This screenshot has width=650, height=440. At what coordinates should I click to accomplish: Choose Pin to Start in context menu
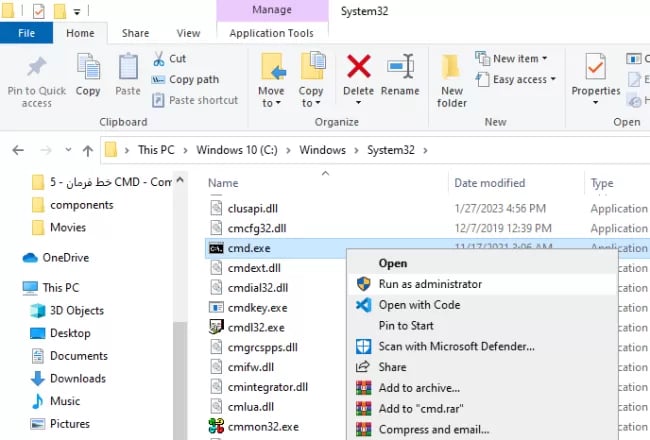pyautogui.click(x=482, y=326)
